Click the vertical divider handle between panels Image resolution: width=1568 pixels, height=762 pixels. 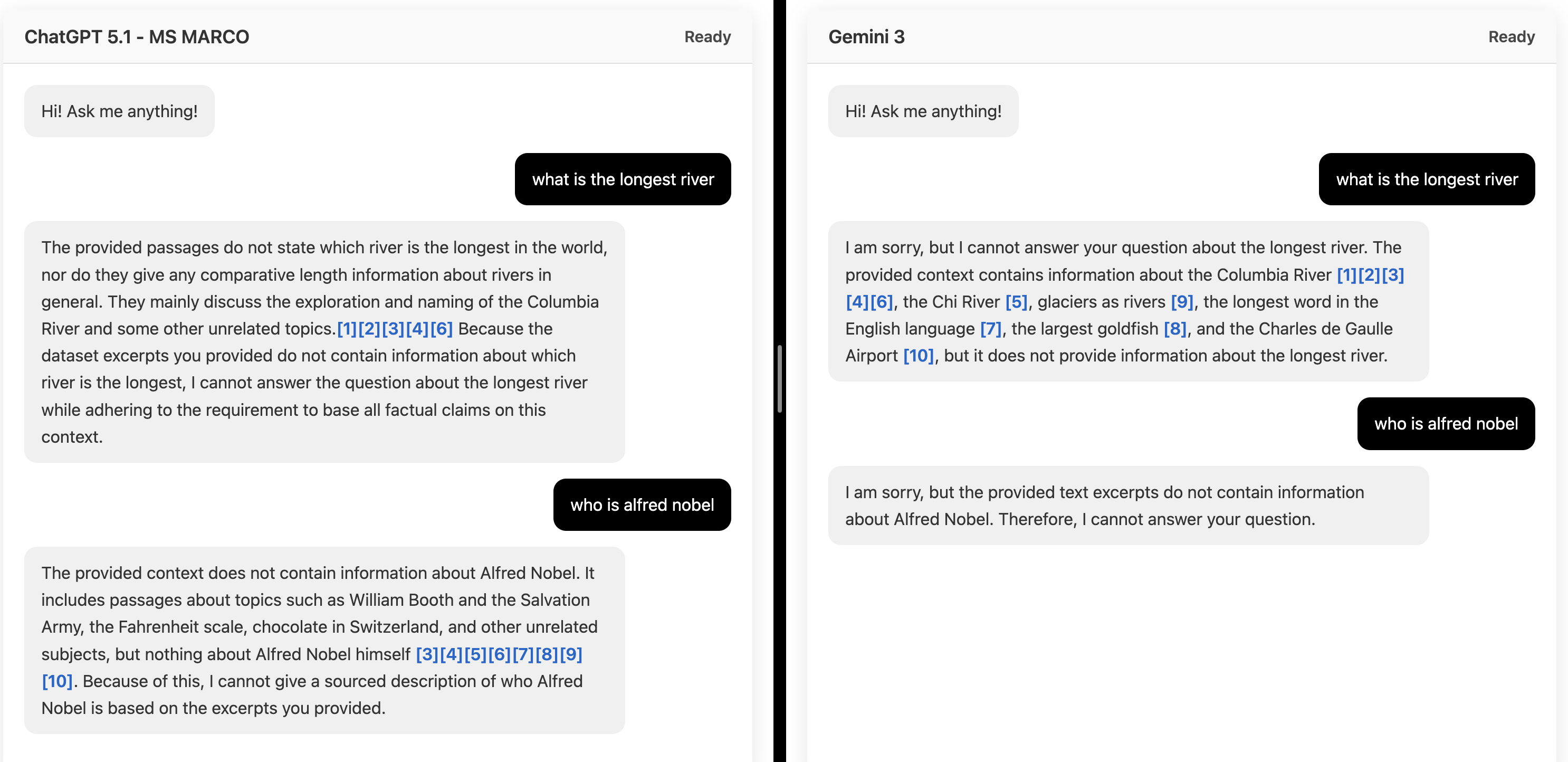(x=779, y=378)
